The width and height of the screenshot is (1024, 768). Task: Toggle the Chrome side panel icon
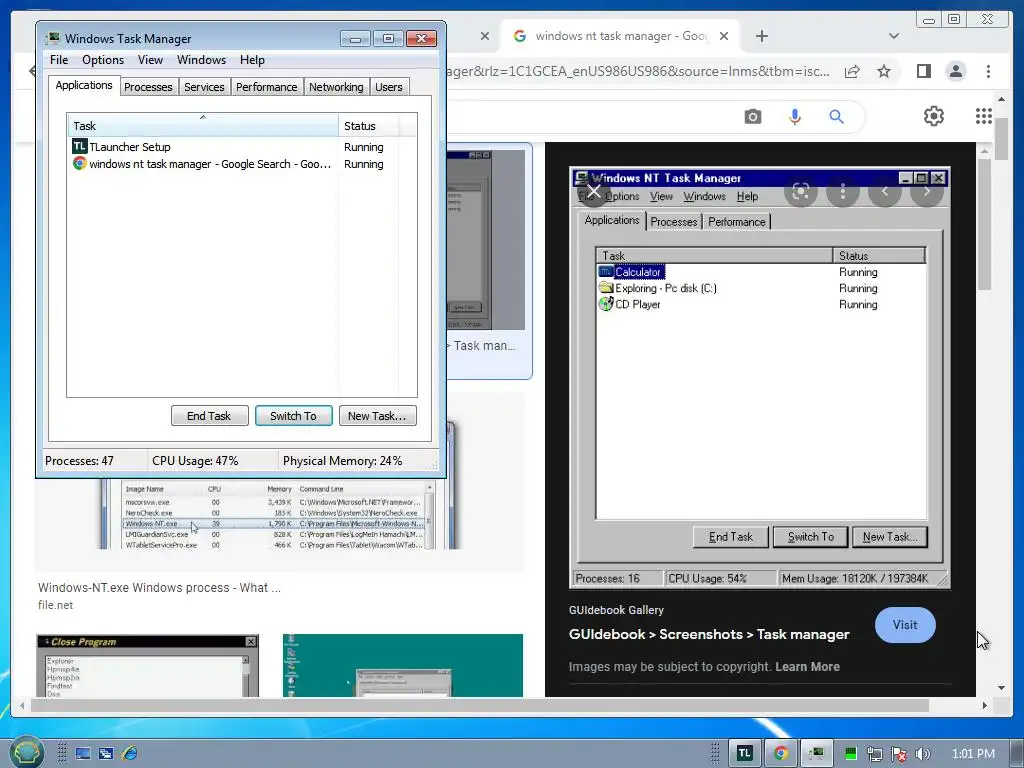923,71
